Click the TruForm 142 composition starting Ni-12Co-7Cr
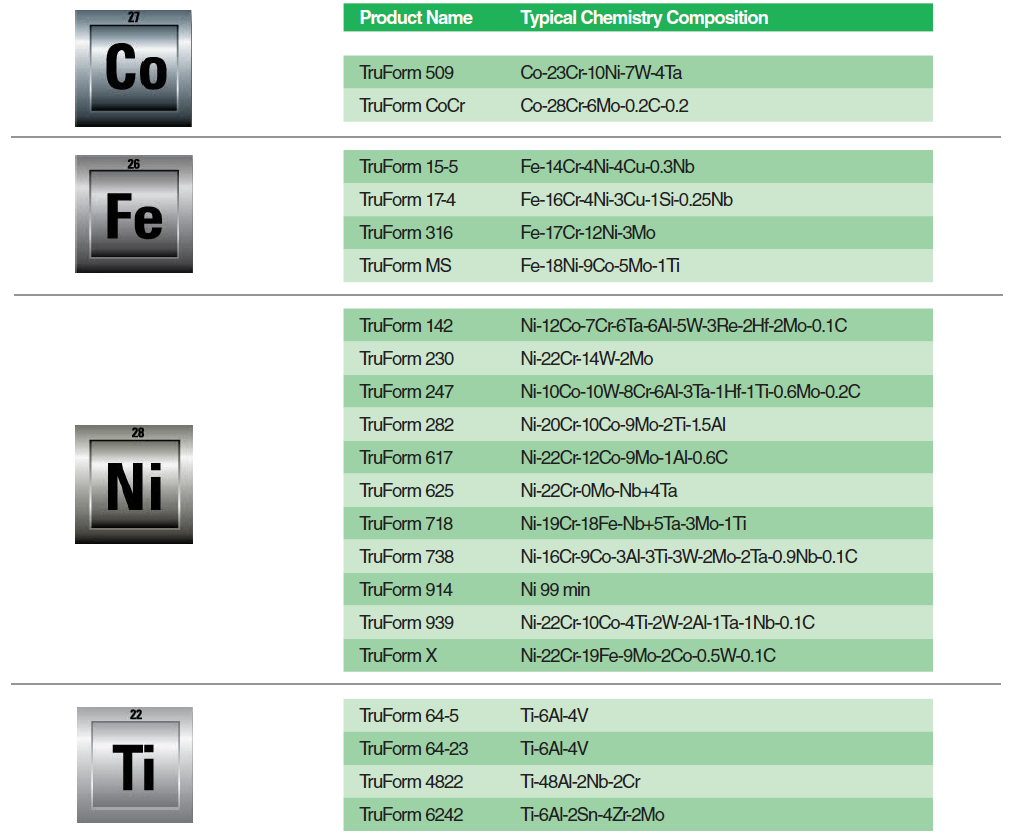Image resolution: width=1017 pixels, height=839 pixels. 684,325
